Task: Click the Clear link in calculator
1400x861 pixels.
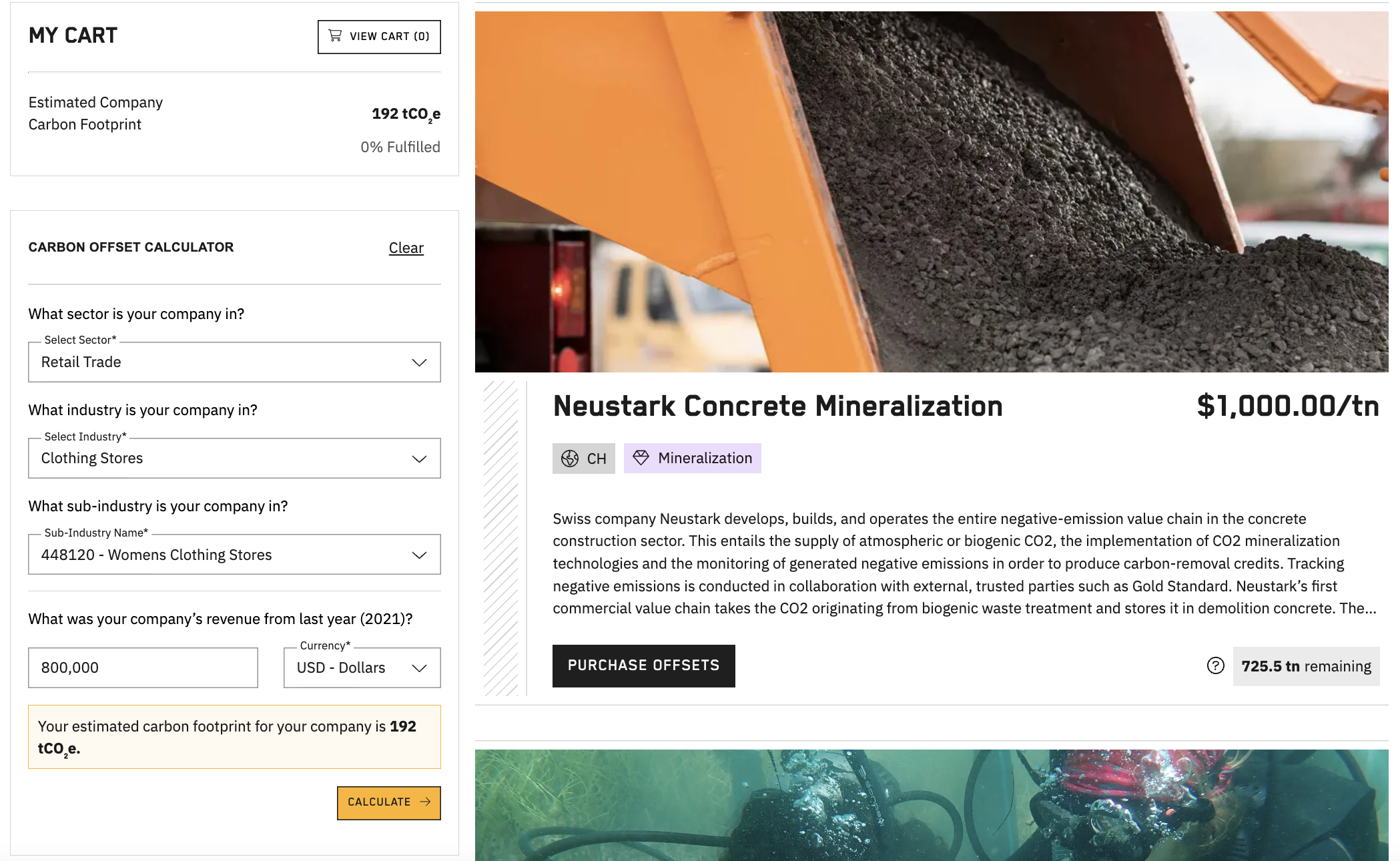Action: [406, 248]
